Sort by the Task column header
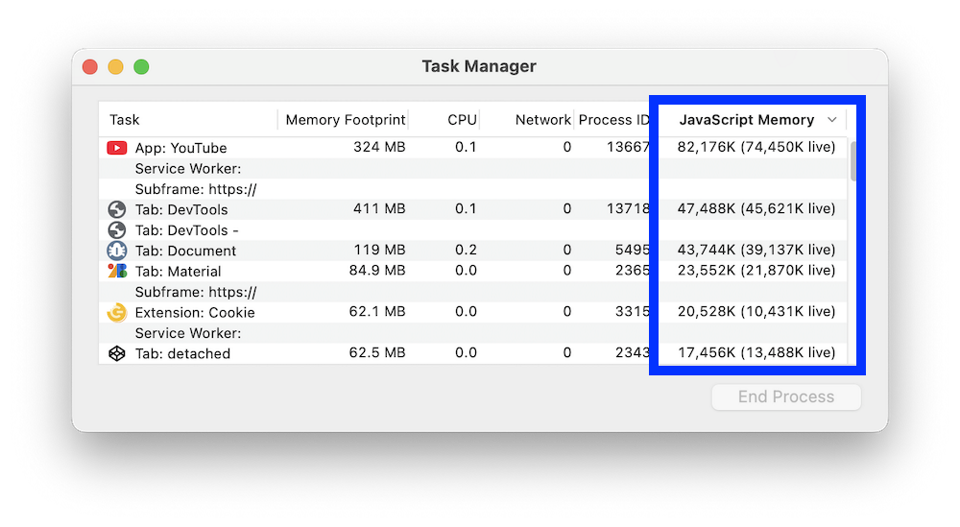Viewport: 960px width, 527px height. point(125,120)
